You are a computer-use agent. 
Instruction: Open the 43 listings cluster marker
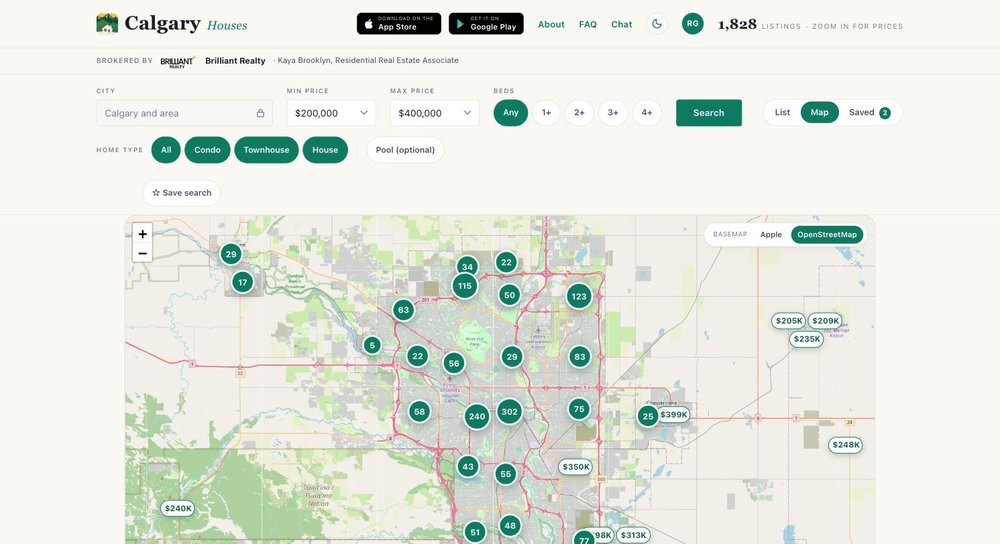[x=468, y=467]
